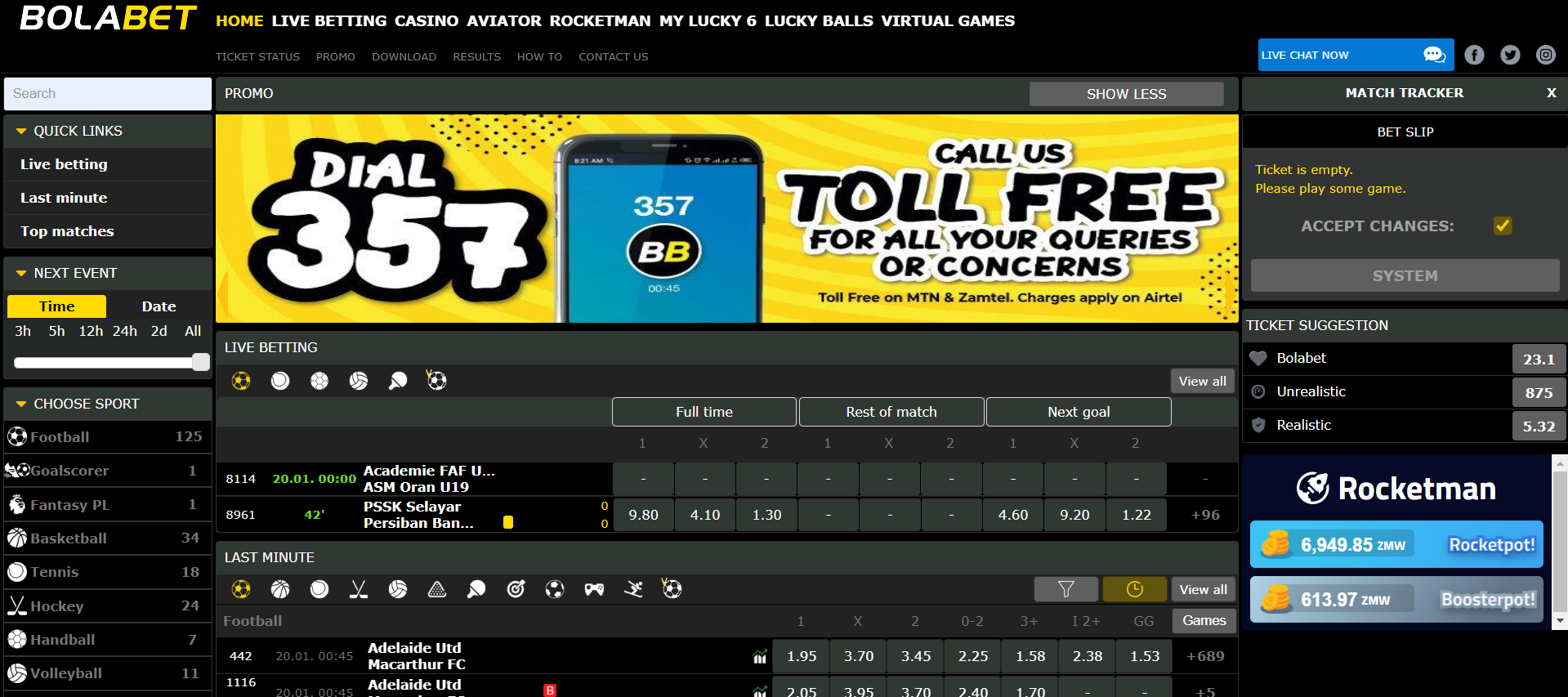Image resolution: width=1568 pixels, height=697 pixels.
Task: Click the clock sort icon in Last Minute
Action: [x=1134, y=589]
